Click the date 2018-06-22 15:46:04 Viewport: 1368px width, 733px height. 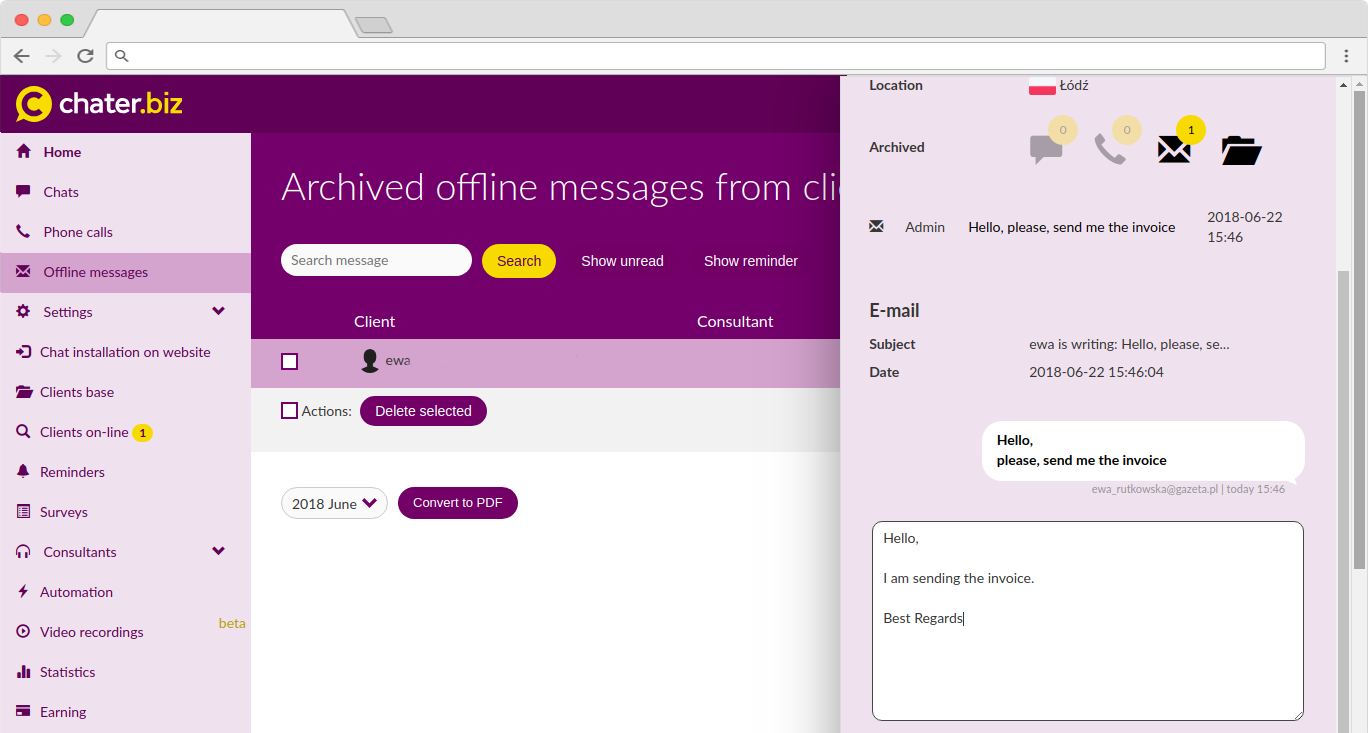1096,372
